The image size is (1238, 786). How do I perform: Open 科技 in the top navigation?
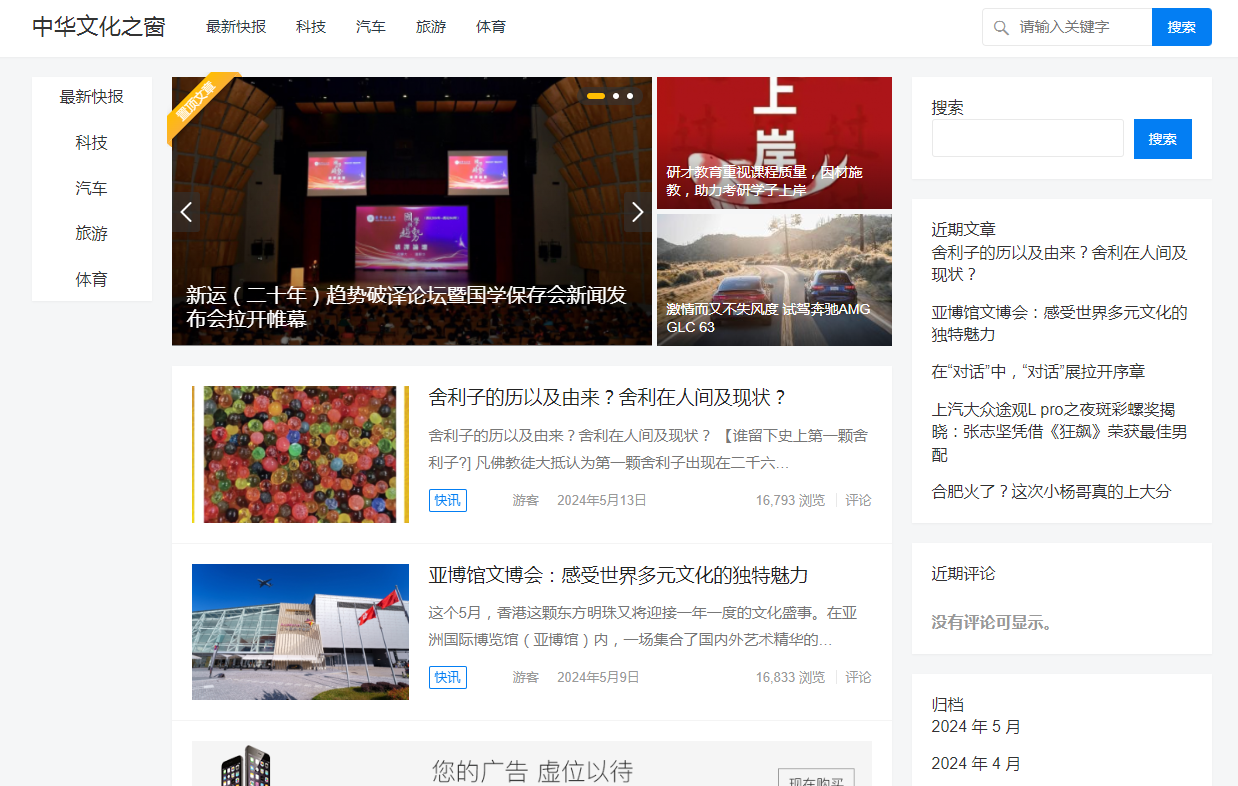pyautogui.click(x=311, y=27)
